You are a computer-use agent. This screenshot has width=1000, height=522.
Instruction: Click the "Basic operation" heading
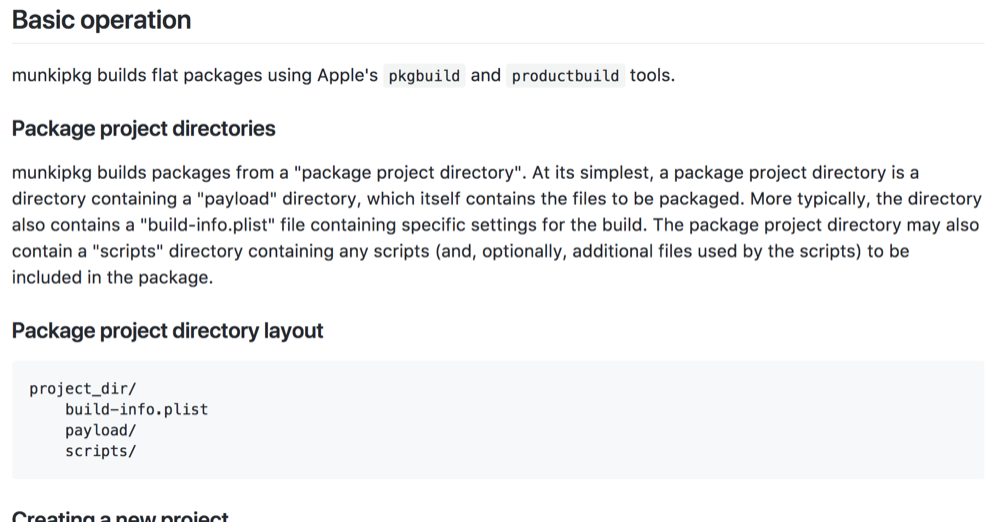pos(101,20)
